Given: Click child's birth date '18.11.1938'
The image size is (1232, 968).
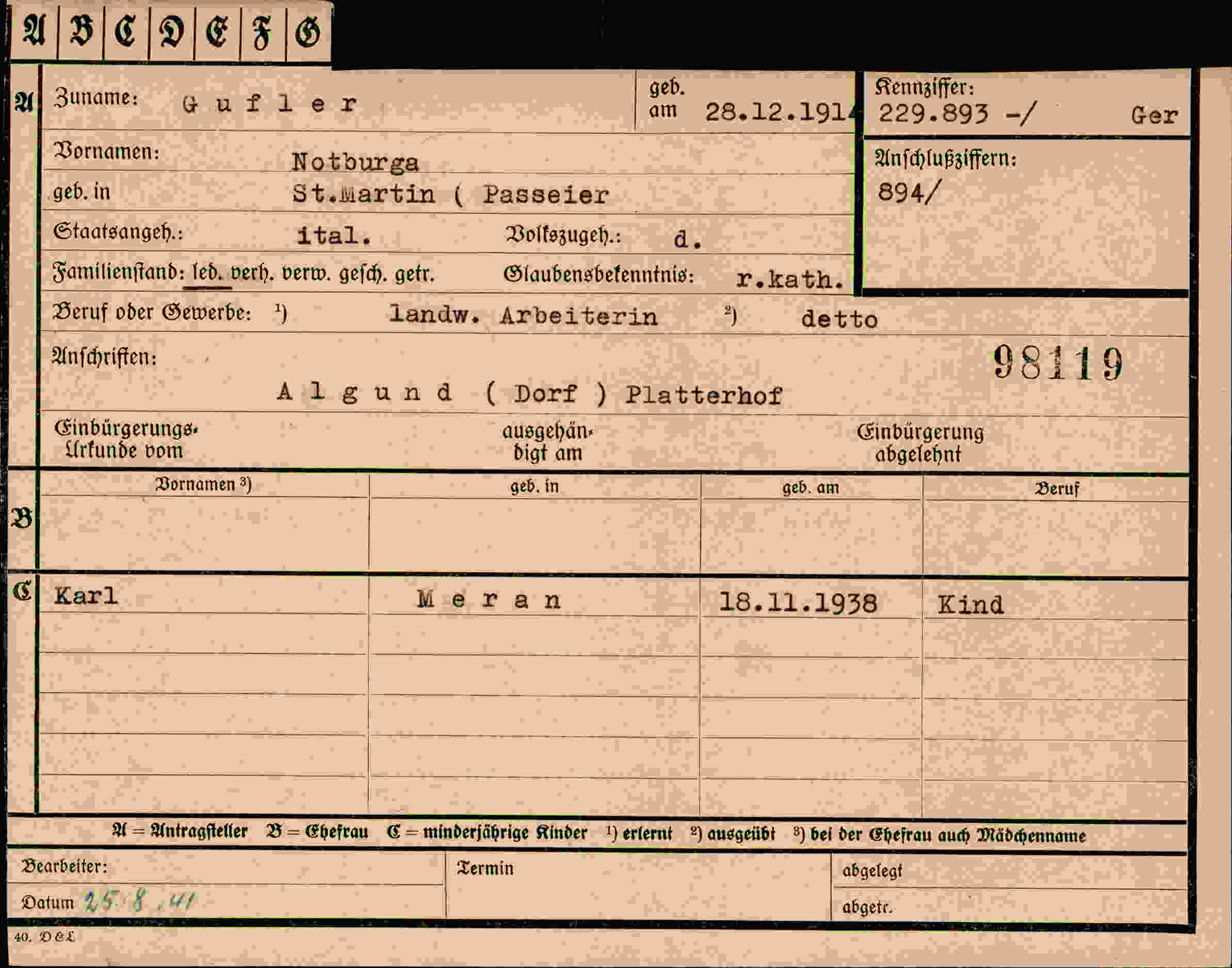Looking at the screenshot, I should click(x=798, y=603).
